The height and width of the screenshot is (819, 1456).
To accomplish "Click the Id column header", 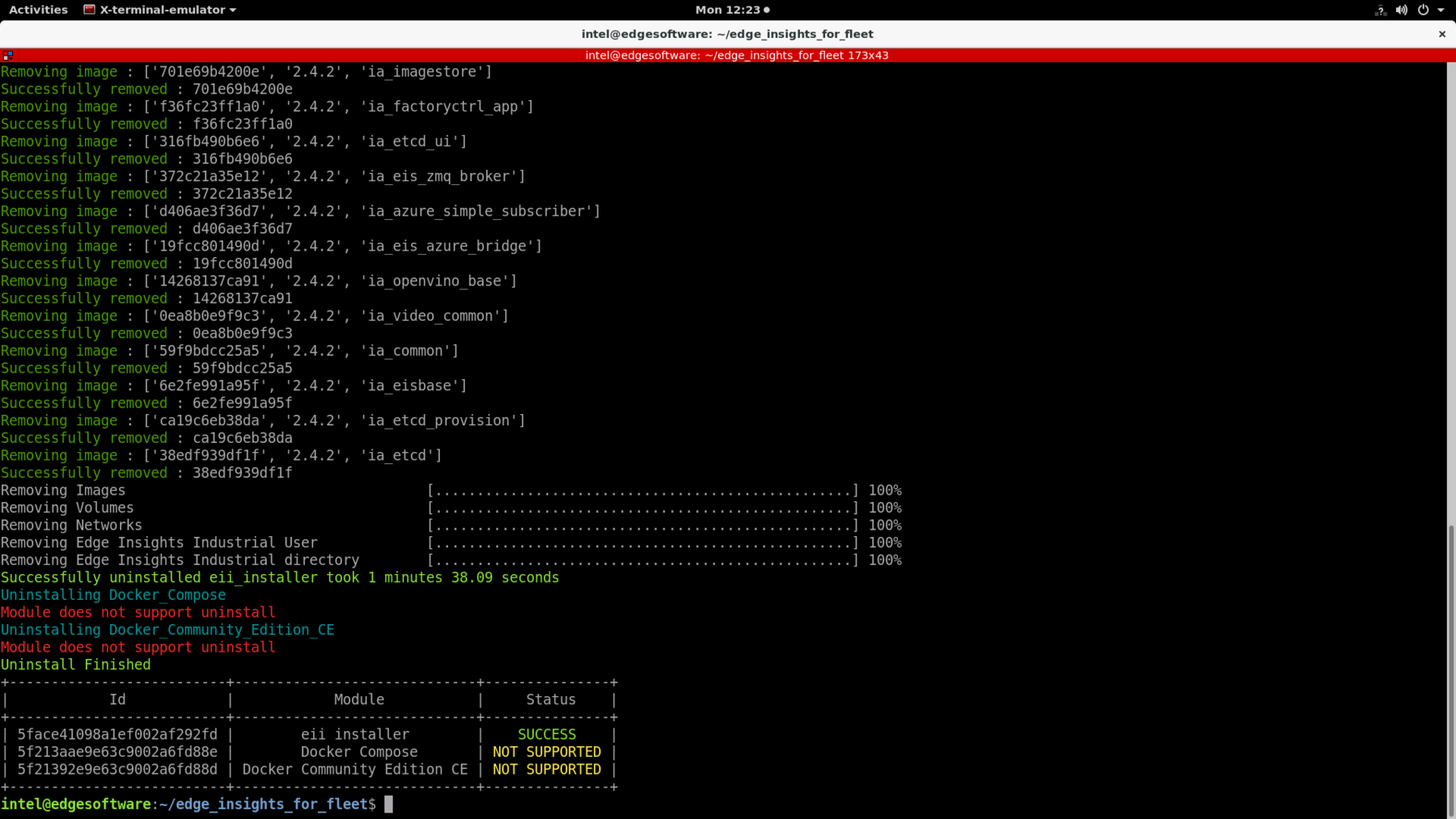I will click(117, 699).
